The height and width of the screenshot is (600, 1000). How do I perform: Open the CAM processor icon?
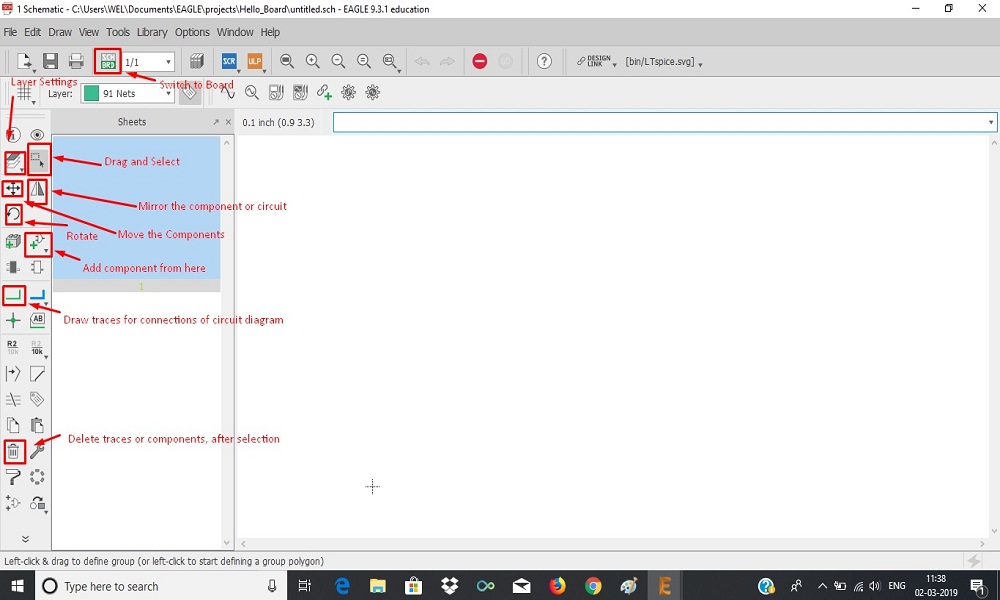196,61
